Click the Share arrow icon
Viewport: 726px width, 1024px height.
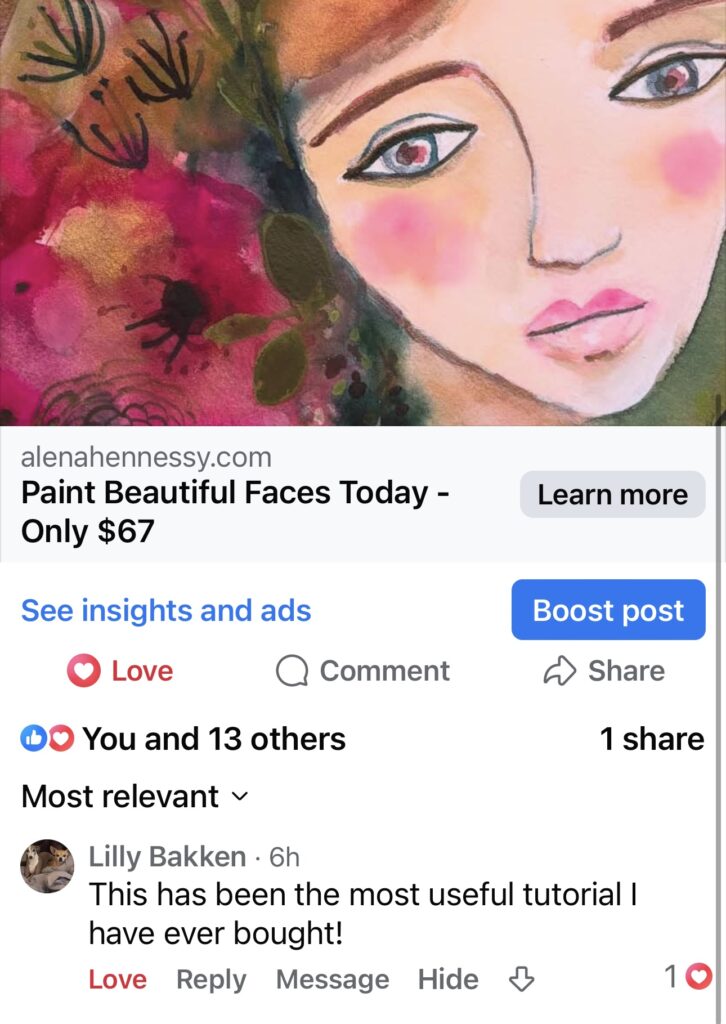559,671
